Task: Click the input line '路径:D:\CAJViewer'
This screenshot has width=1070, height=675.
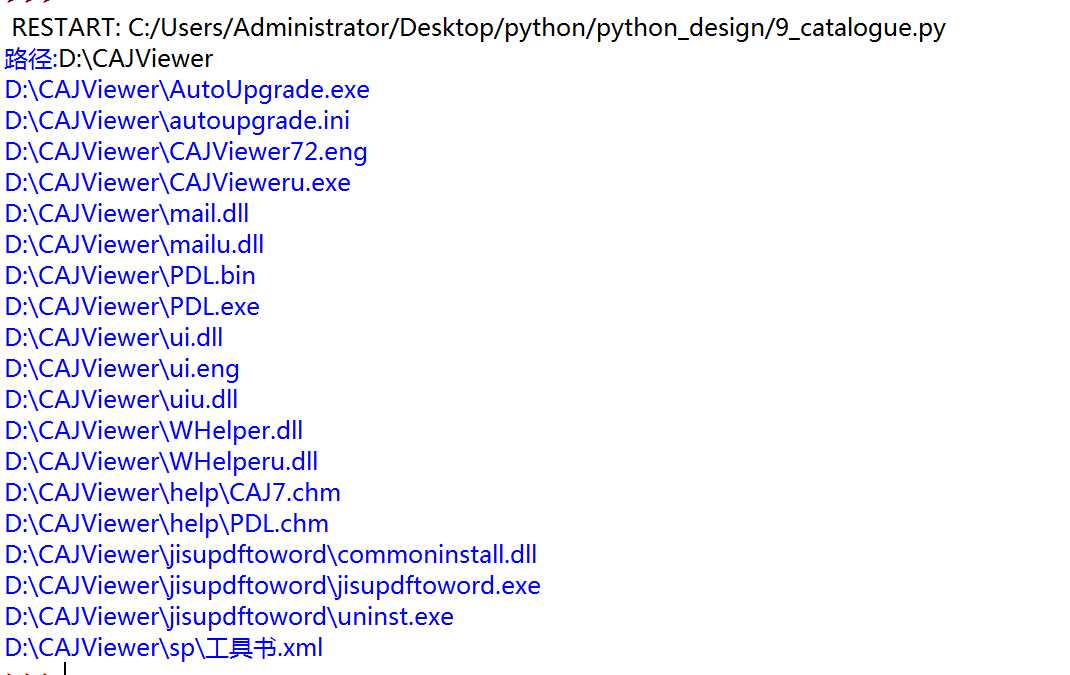Action: tap(109, 59)
